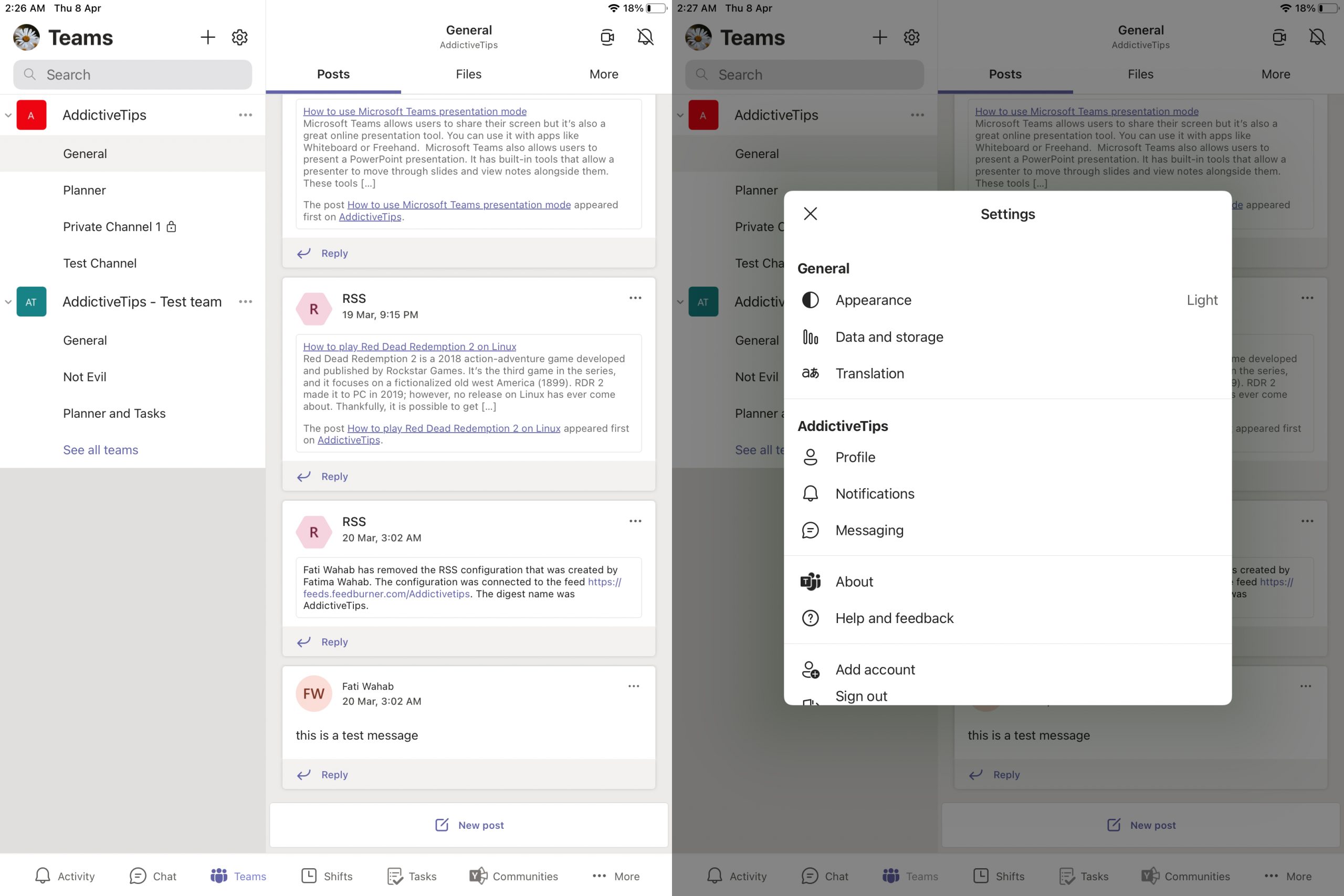Image resolution: width=1344 pixels, height=896 pixels.
Task: Select General under AddictiveTips - Test team, left screen
Action: [x=133, y=341]
